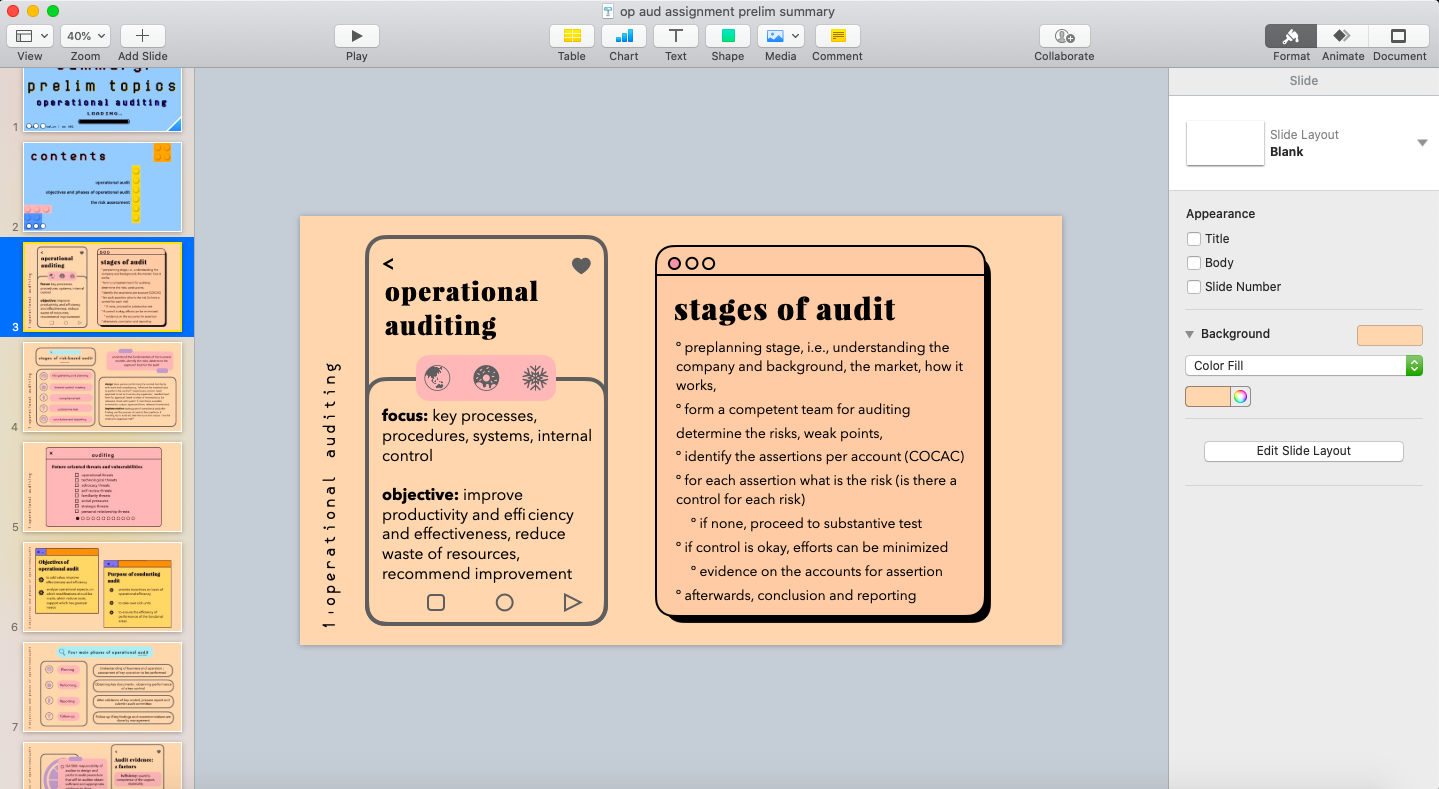Click the triangle play icon on the slide card
1439x789 pixels.
click(x=572, y=602)
